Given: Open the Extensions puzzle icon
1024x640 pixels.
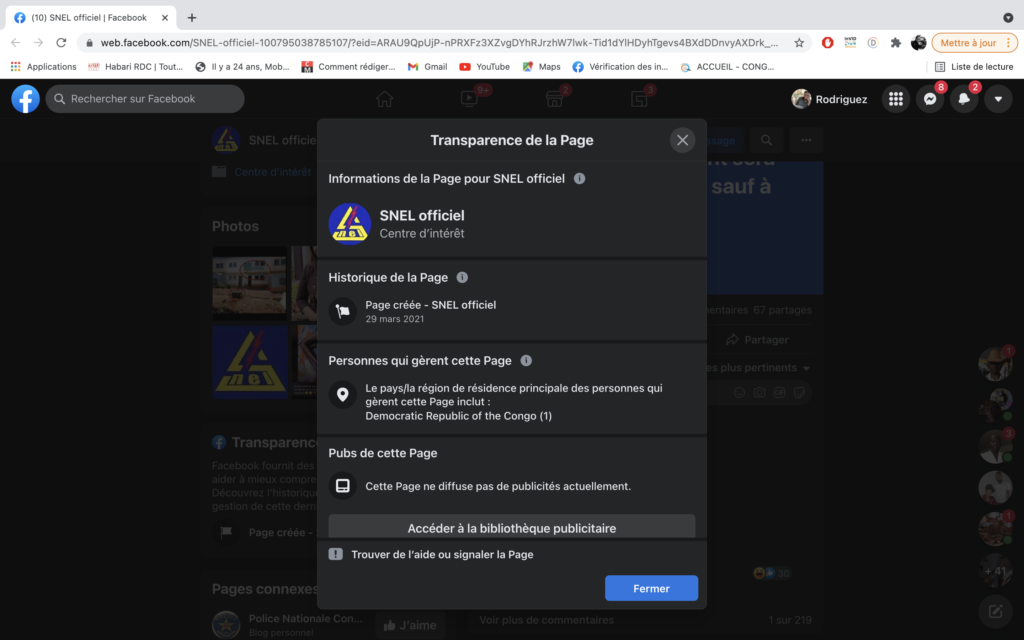Looking at the screenshot, I should (895, 42).
